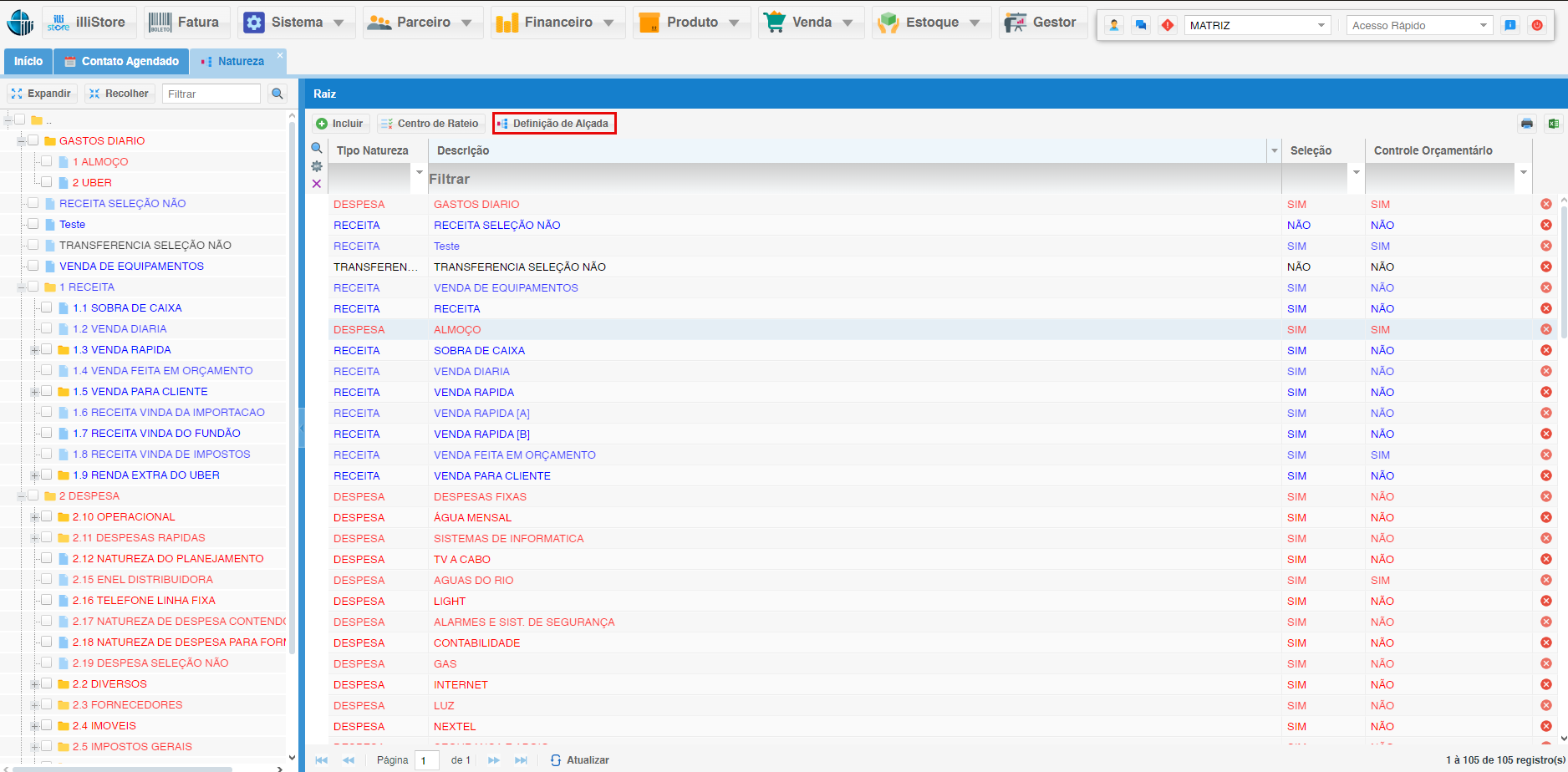Tick the VENDA DE EQUIPAMENTOS checkbox
The image size is (1568, 772).
pyautogui.click(x=33, y=266)
